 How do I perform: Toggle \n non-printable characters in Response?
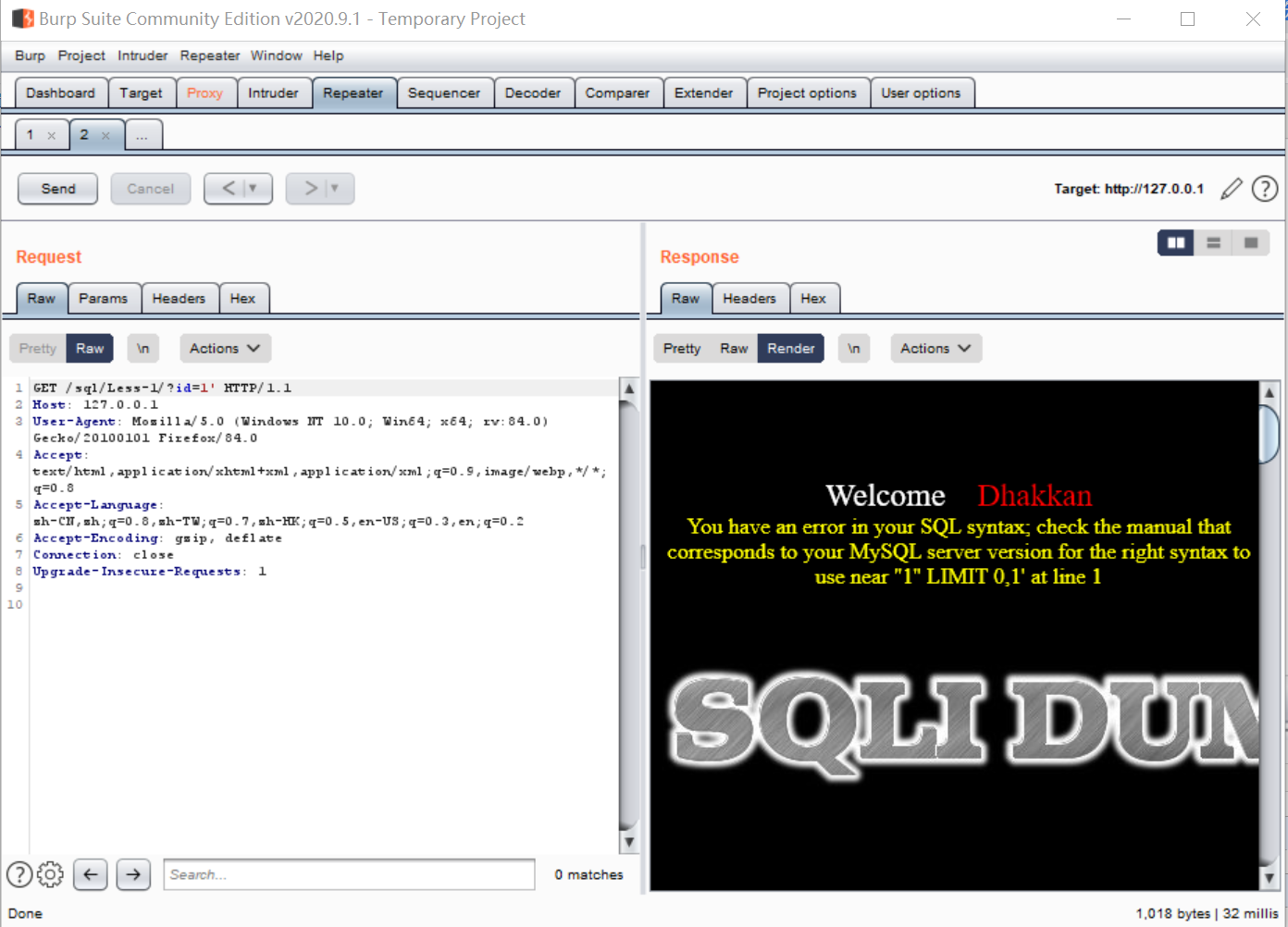[x=854, y=349]
